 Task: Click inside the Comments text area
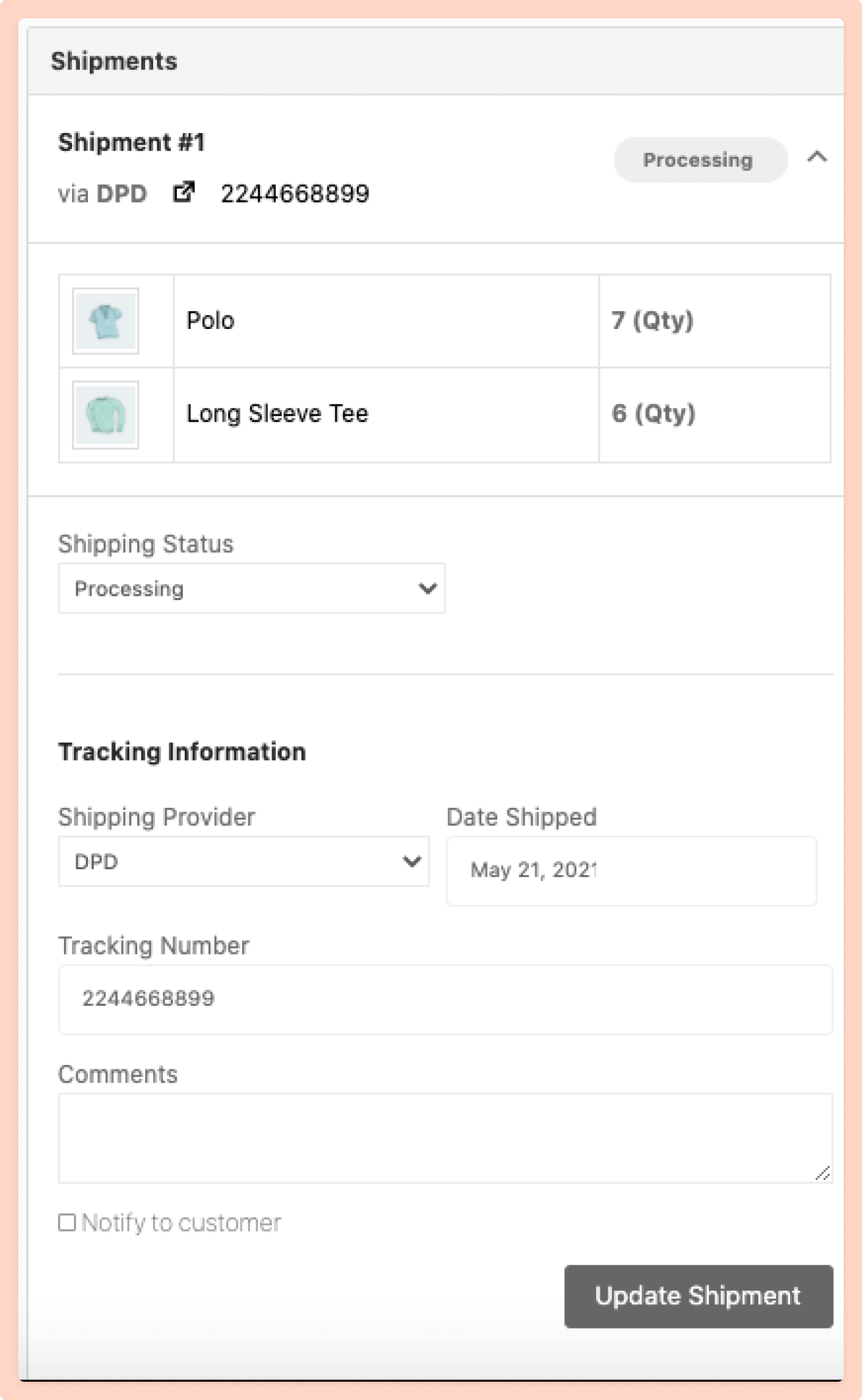click(x=445, y=1135)
